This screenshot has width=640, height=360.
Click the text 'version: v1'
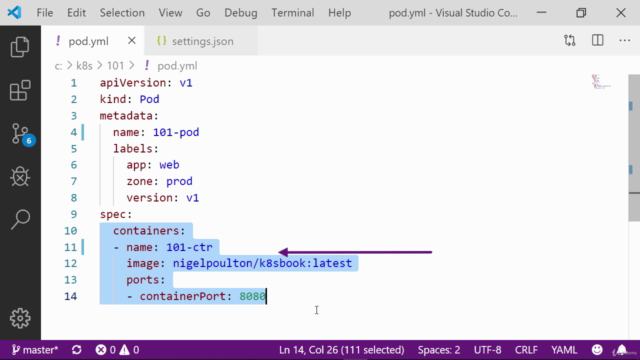click(x=162, y=198)
